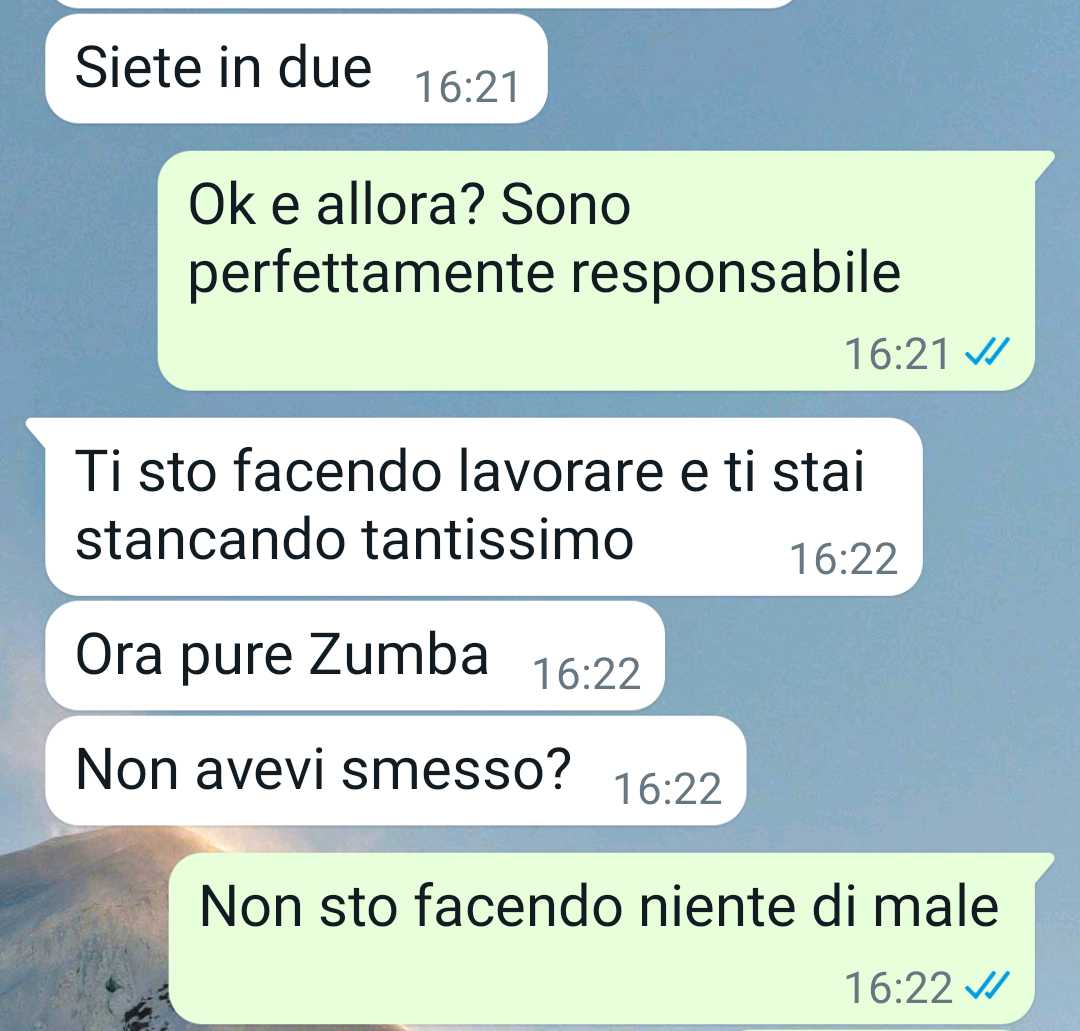Tap the blue read checkmarks on 16:21 message

coord(986,353)
